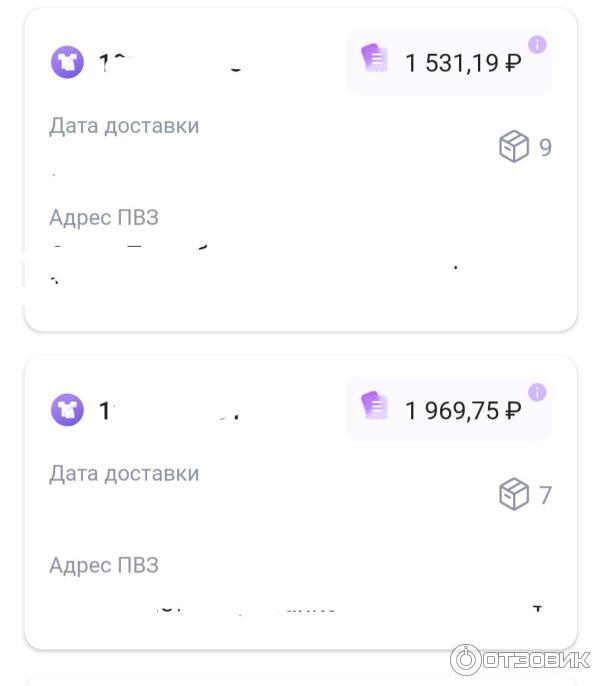Tap "Дата доставки" label in the first card
The width and height of the screenshot is (600, 686).
pyautogui.click(x=124, y=126)
